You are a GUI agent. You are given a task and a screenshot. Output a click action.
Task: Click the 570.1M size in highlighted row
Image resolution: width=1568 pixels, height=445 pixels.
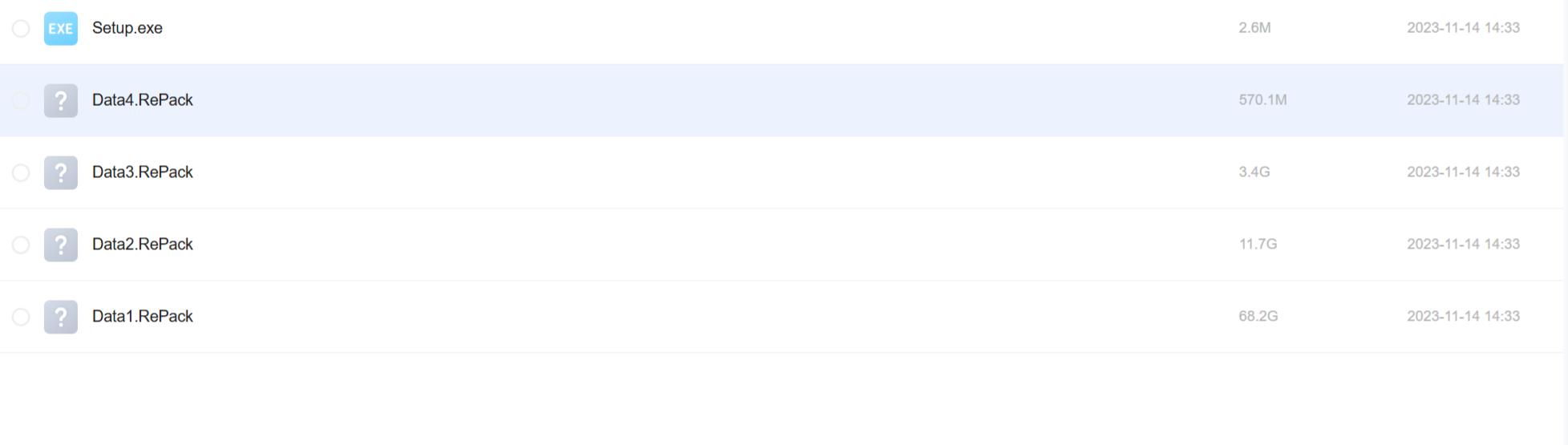[x=1262, y=99]
